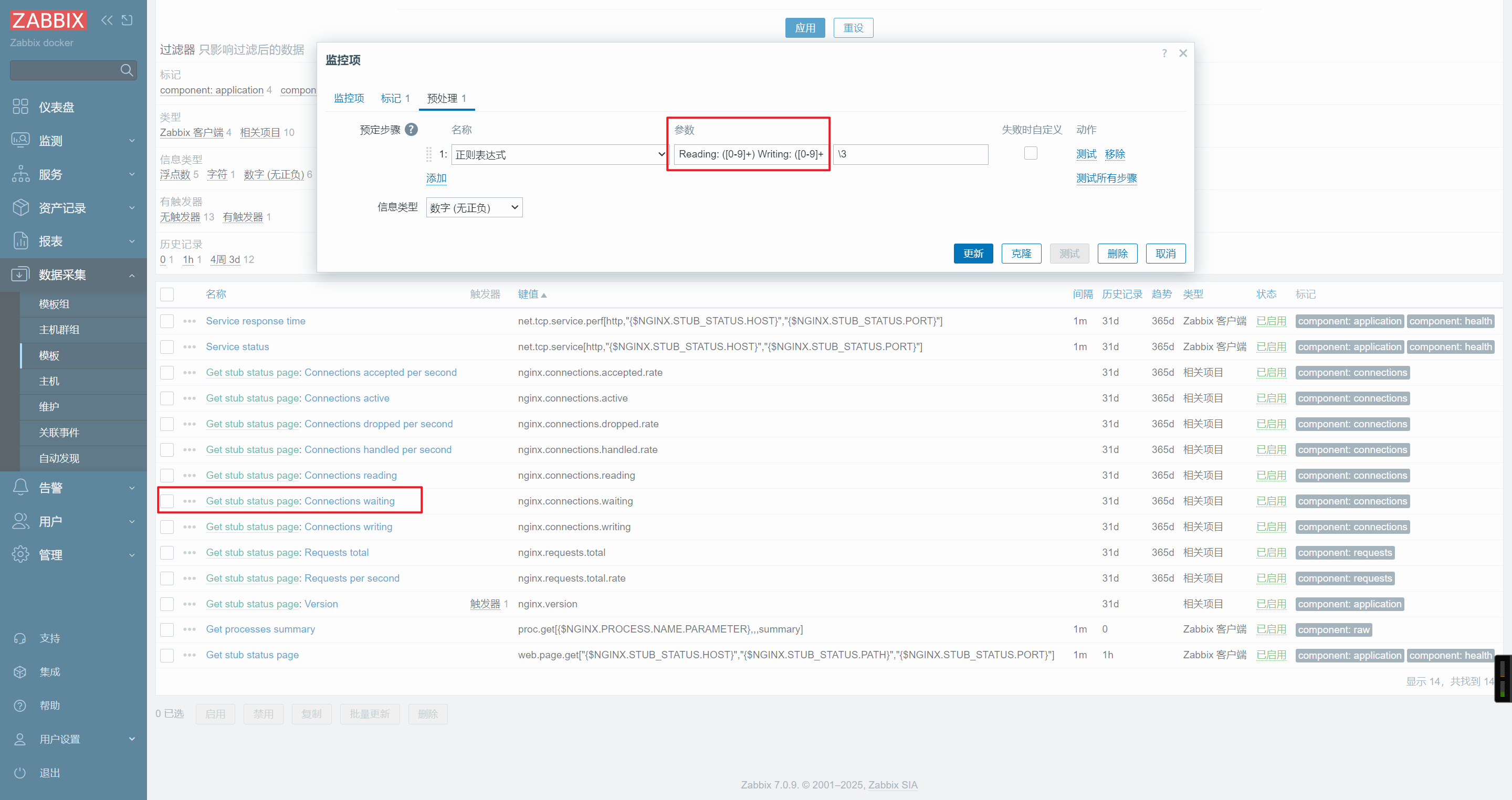
Task: Open 主机群组 in the sidebar submenu
Action: (59, 330)
